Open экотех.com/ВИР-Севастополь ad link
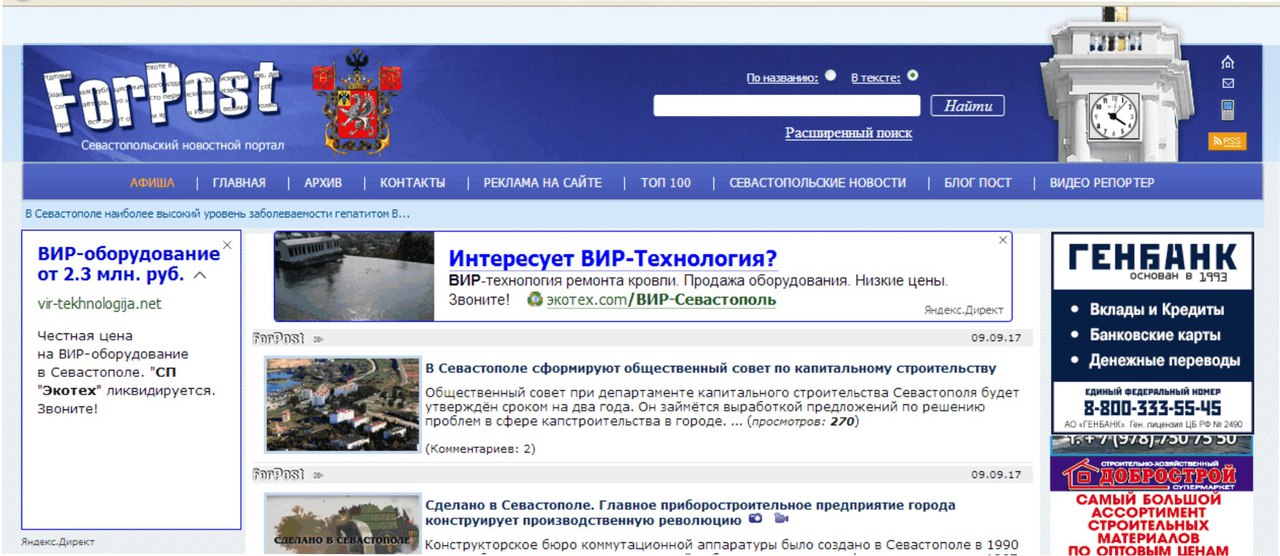The height and width of the screenshot is (556, 1280). point(661,300)
